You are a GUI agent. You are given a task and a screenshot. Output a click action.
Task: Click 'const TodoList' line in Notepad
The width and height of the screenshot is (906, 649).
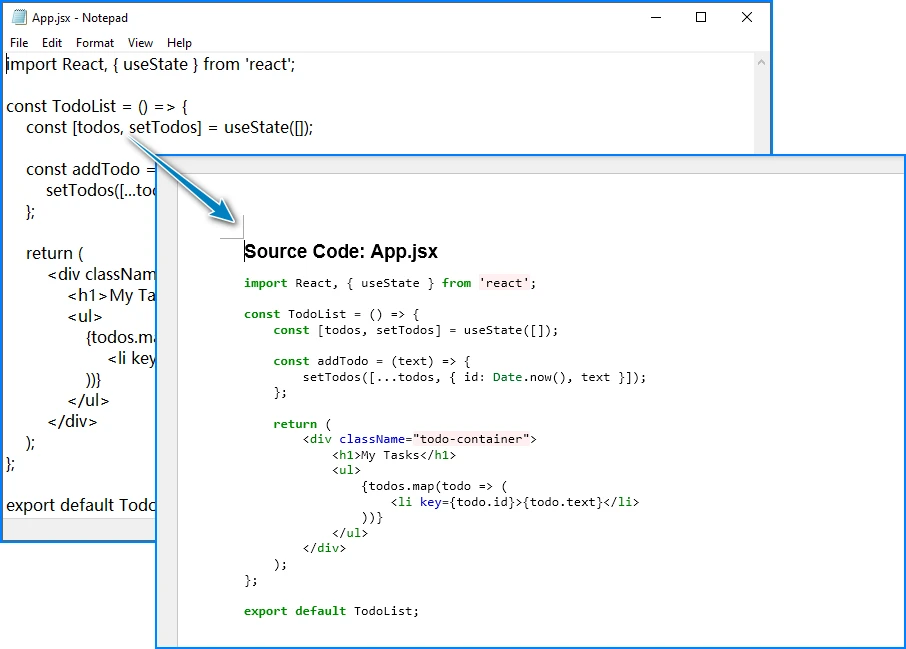(97, 106)
